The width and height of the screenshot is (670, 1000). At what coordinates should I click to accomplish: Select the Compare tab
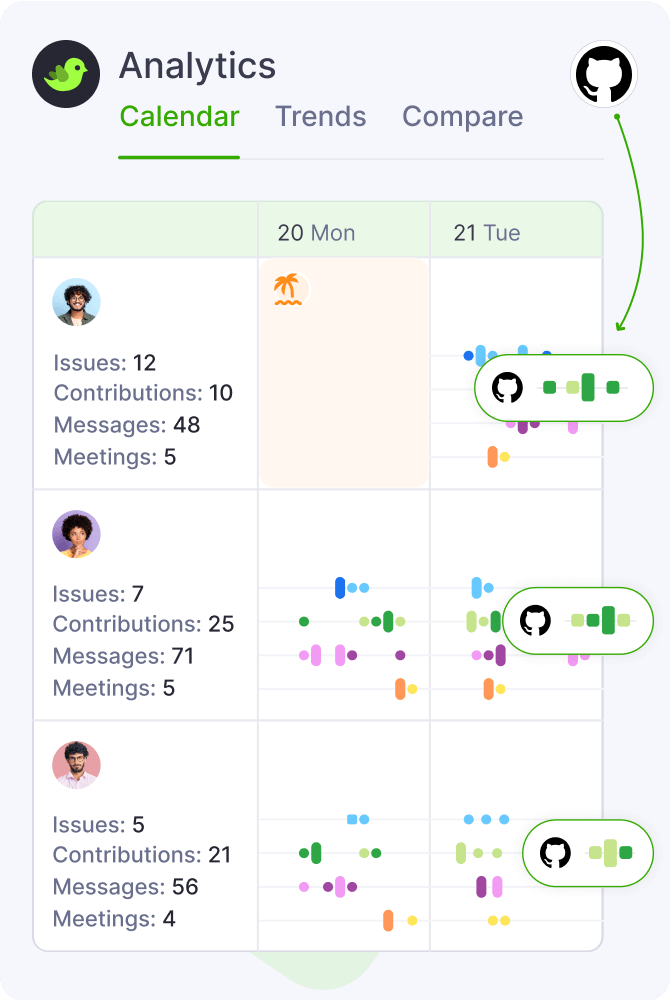pos(462,117)
